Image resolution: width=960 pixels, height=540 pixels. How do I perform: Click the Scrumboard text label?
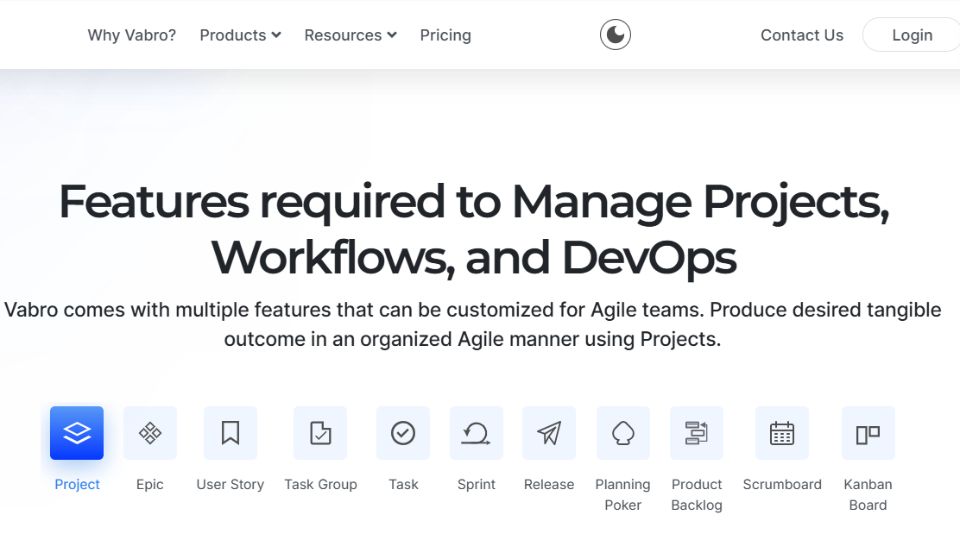tap(782, 484)
